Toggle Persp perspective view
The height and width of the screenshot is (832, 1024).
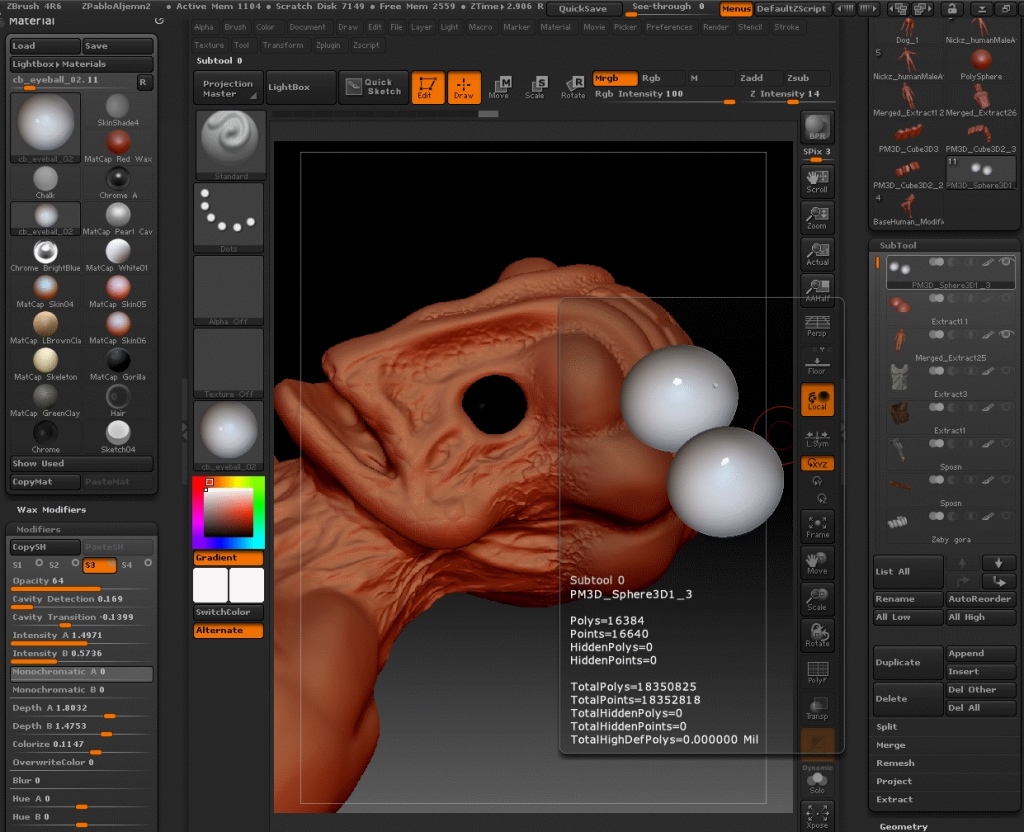[x=817, y=325]
